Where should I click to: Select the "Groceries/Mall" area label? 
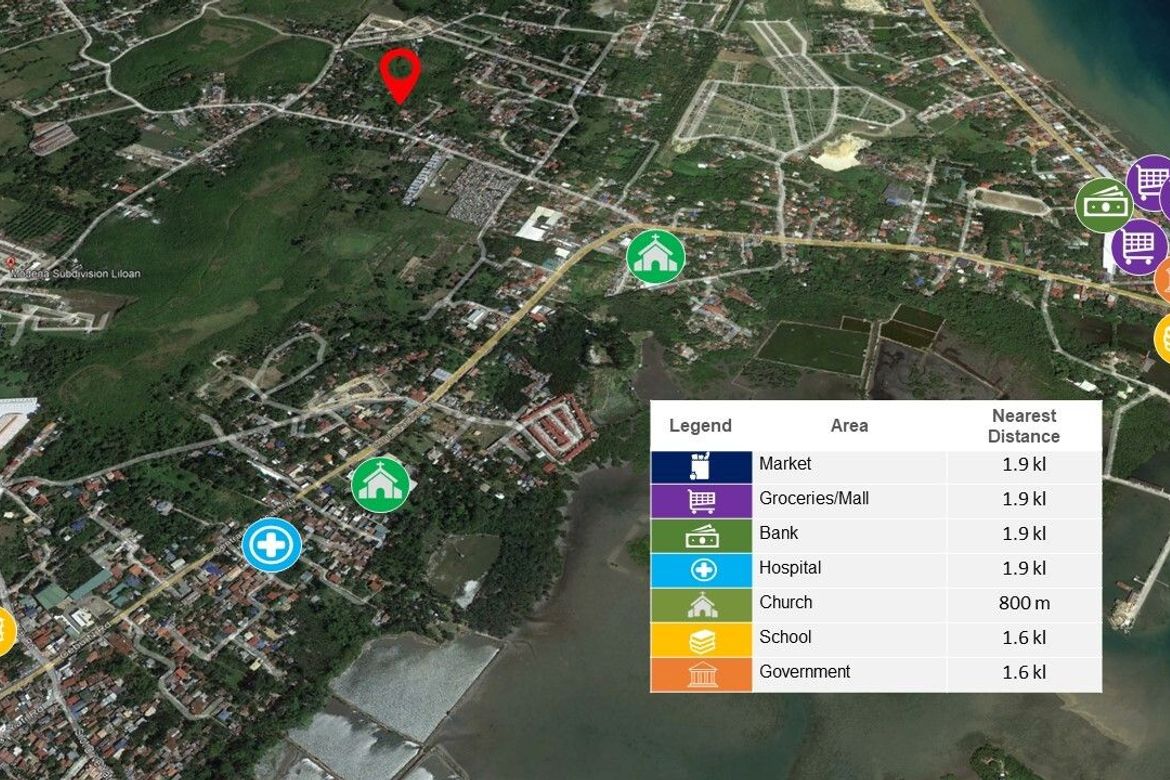pos(814,498)
